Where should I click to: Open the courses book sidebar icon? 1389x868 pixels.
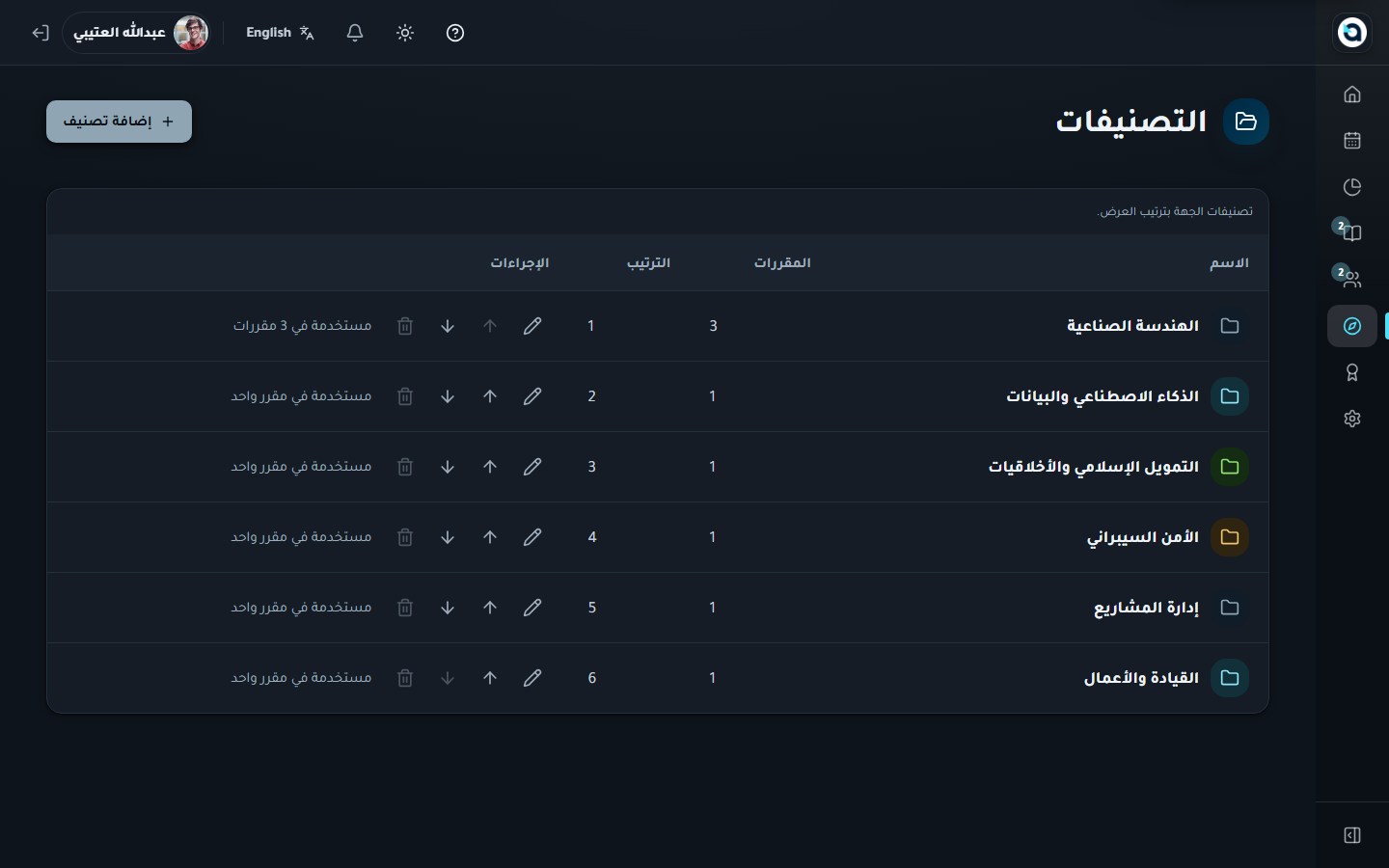point(1352,233)
